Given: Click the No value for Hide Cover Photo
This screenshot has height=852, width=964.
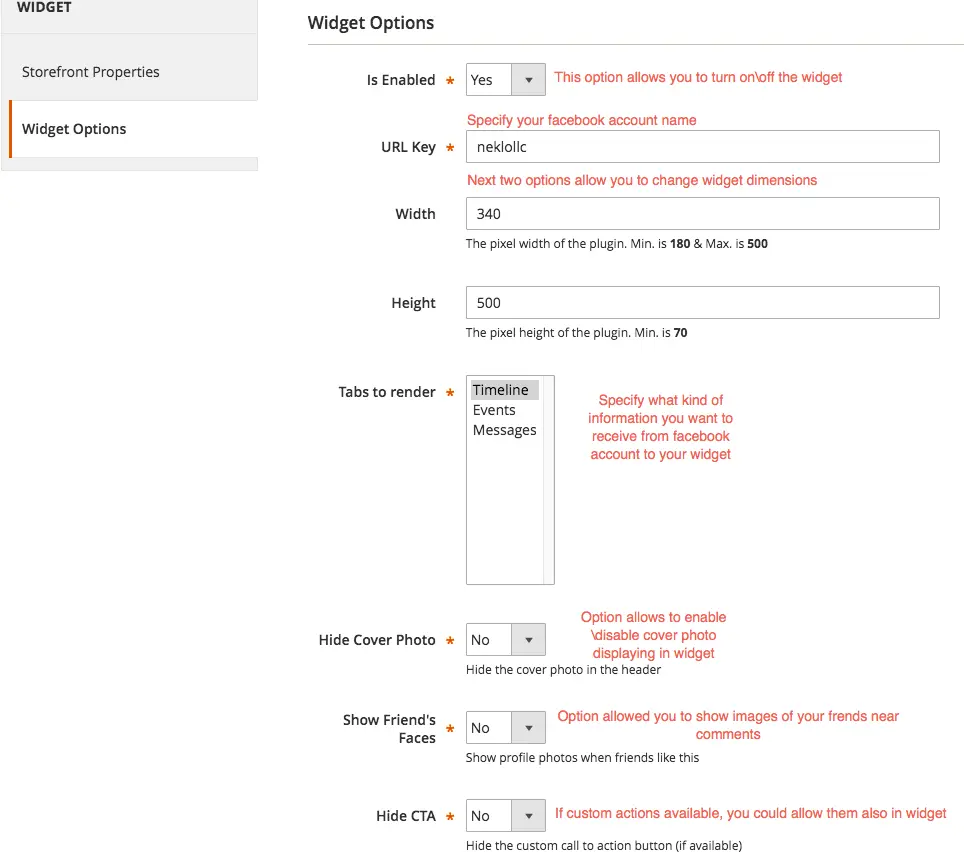Looking at the screenshot, I should pos(480,640).
